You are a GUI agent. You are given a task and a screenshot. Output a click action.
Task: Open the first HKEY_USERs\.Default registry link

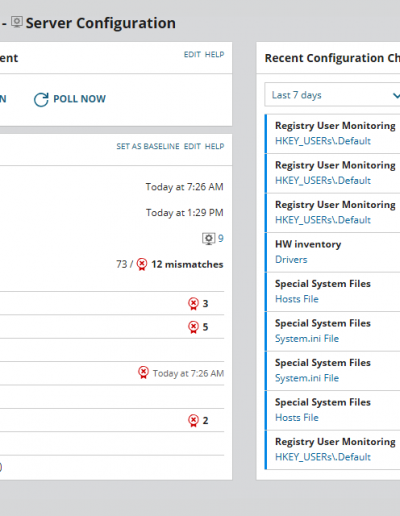(x=323, y=141)
